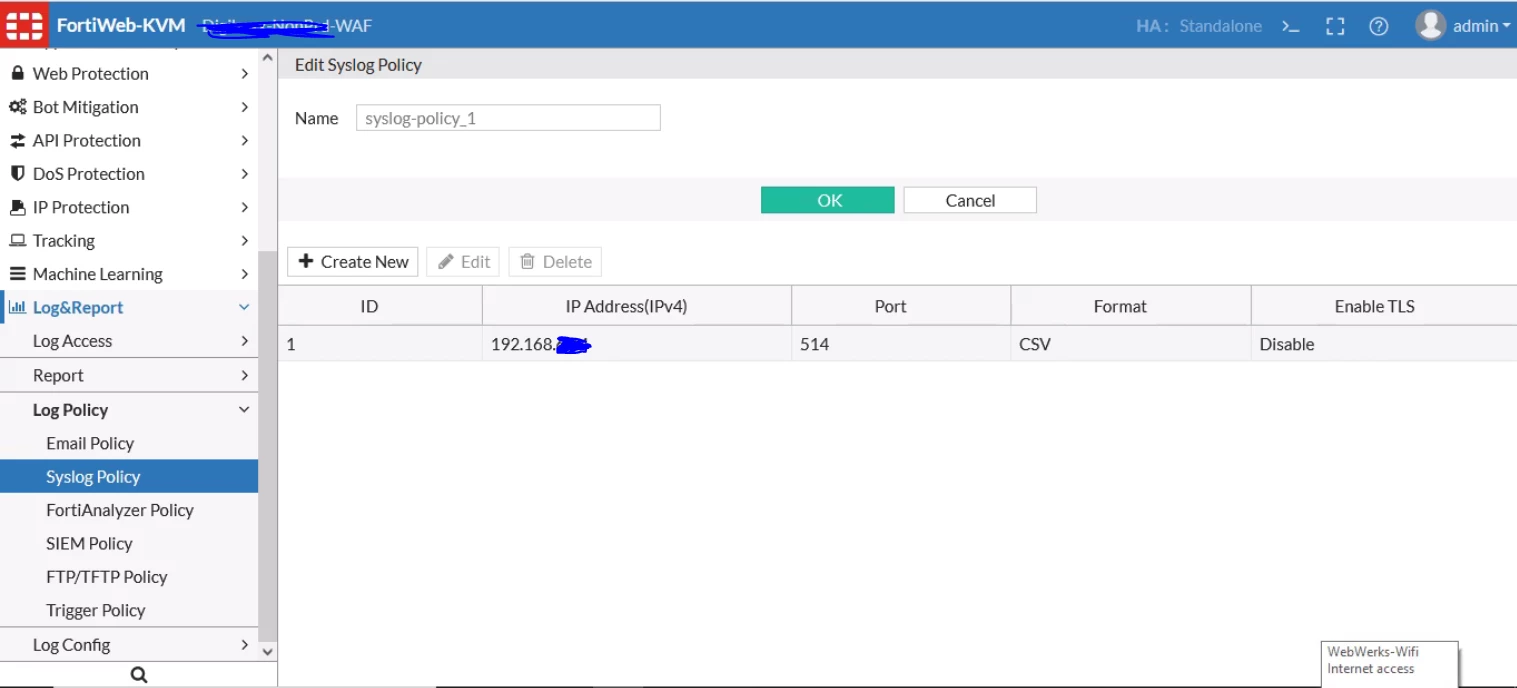1517x688 pixels.
Task: Open the Log&Report chart icon
Action: [17, 306]
